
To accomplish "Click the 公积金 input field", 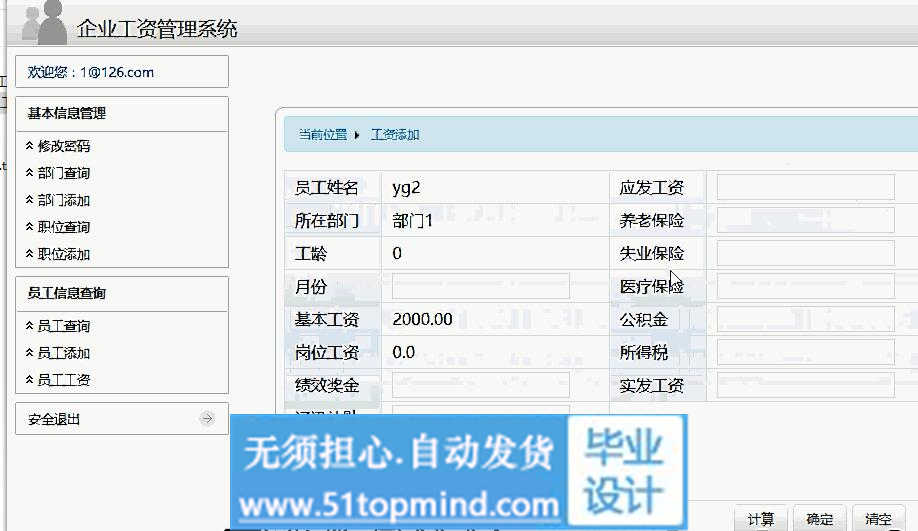I will [x=805, y=319].
